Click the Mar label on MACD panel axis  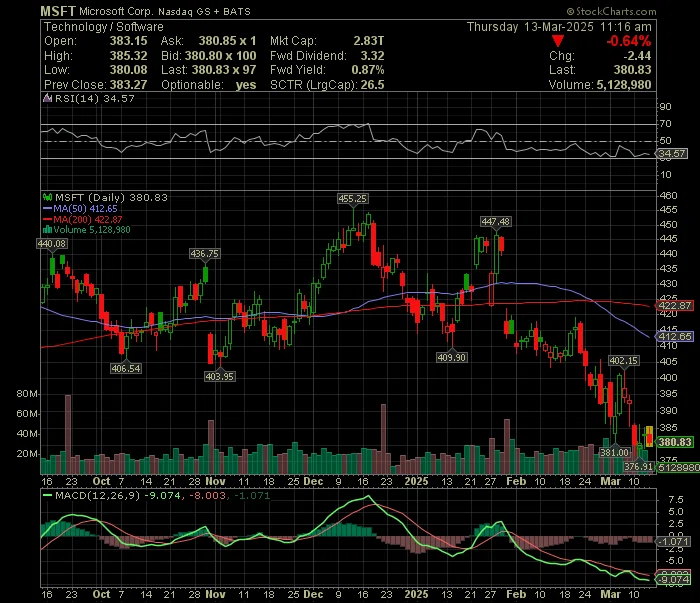coord(610,594)
